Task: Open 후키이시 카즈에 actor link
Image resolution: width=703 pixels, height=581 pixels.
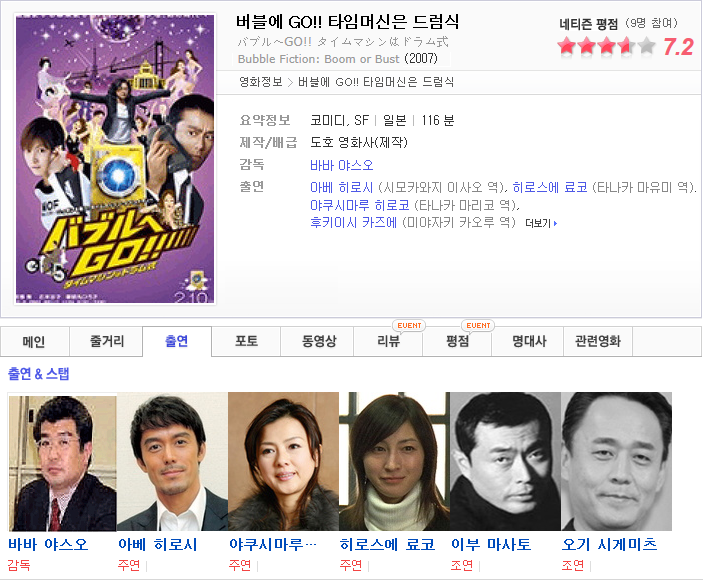Action: (353, 222)
